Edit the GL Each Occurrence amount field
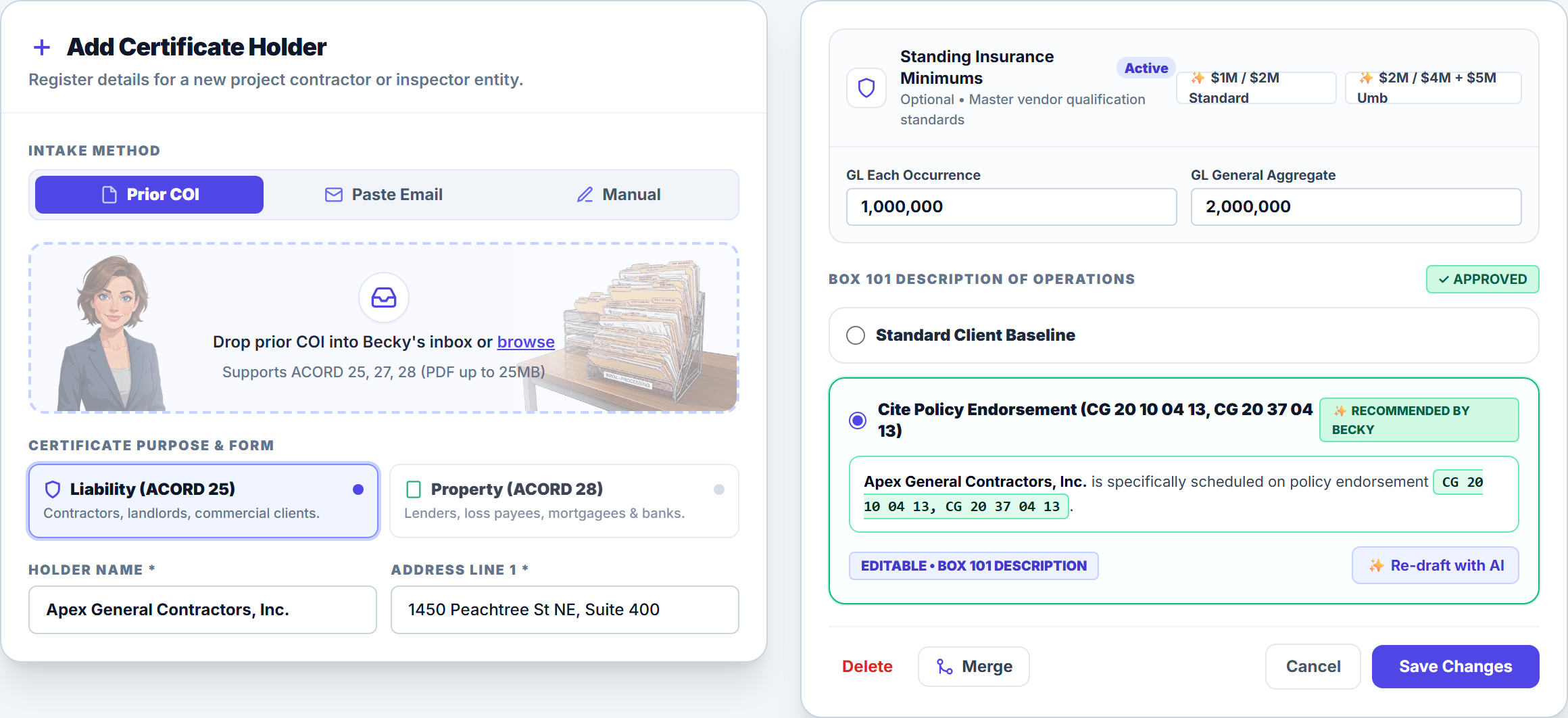 pos(1011,207)
